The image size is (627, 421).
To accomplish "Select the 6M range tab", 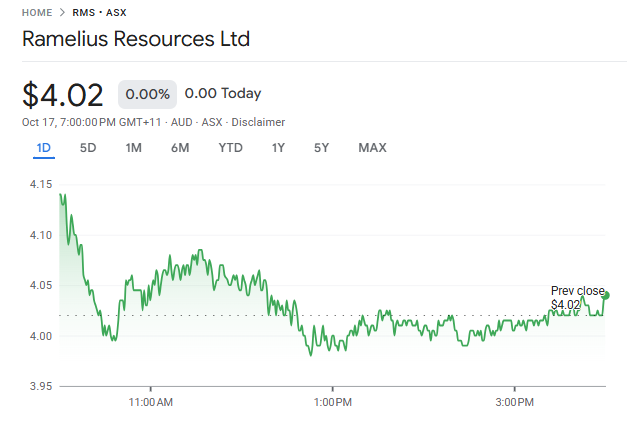I will pos(180,148).
